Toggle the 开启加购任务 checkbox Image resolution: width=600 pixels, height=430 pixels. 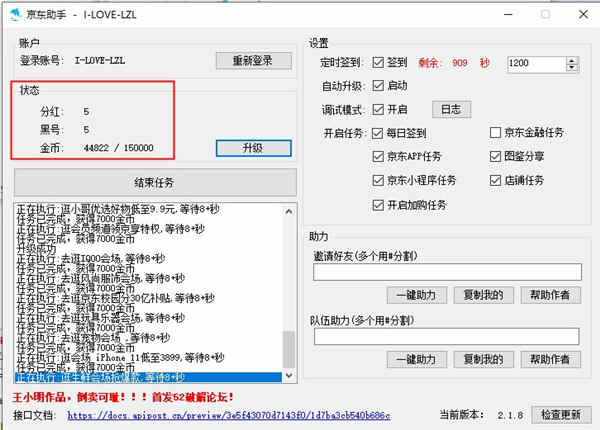(378, 205)
